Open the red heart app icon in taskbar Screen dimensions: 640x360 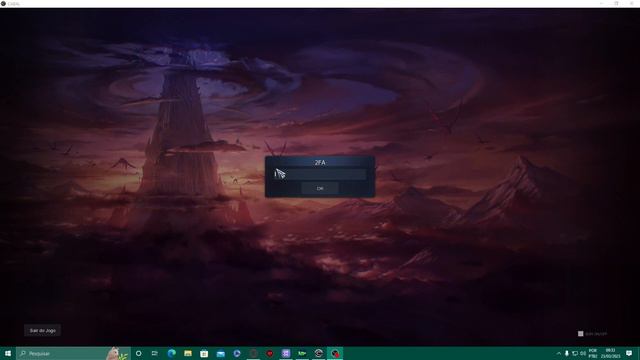coord(269,353)
